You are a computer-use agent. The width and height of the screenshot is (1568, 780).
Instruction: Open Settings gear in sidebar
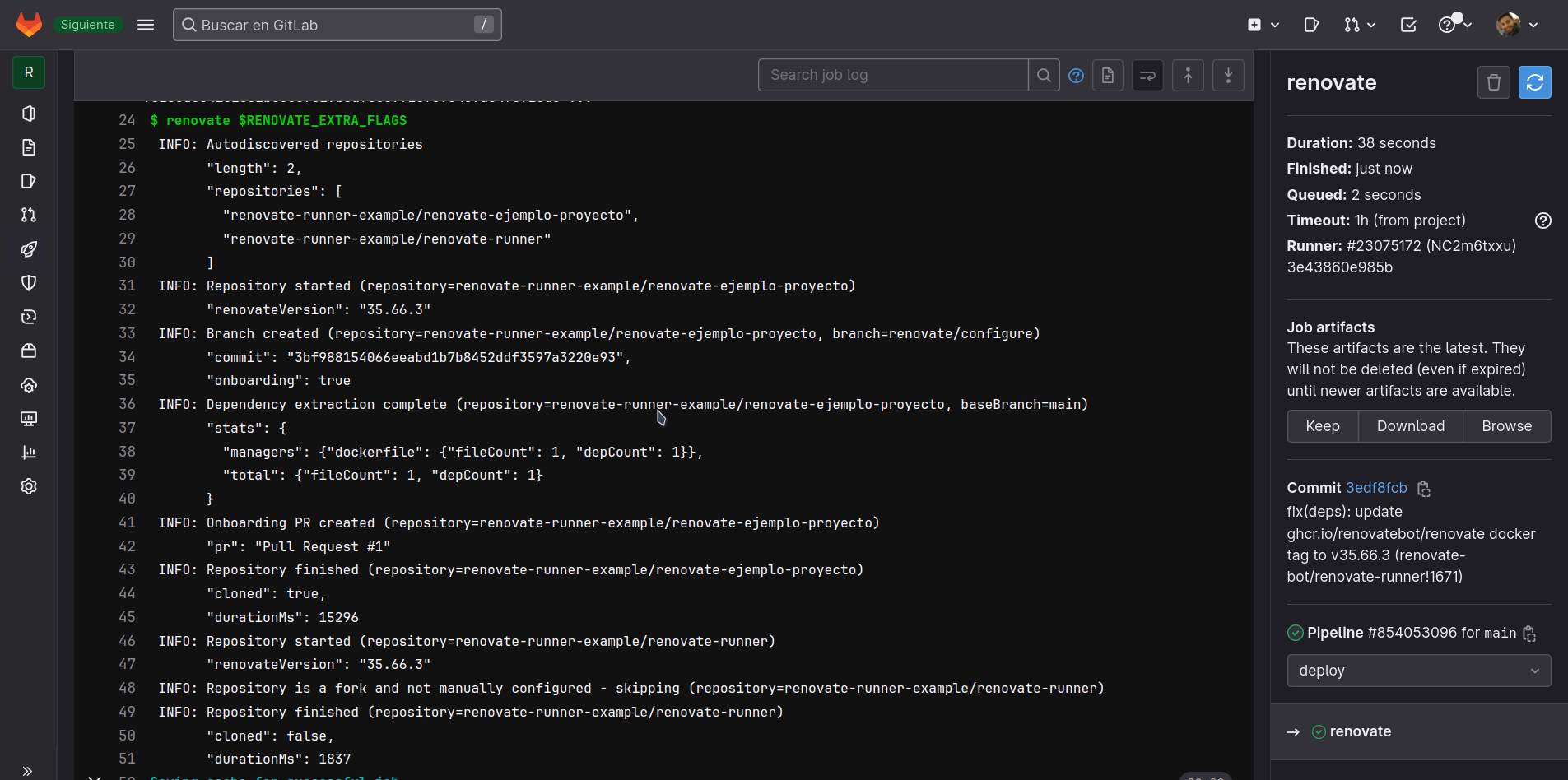tap(29, 486)
